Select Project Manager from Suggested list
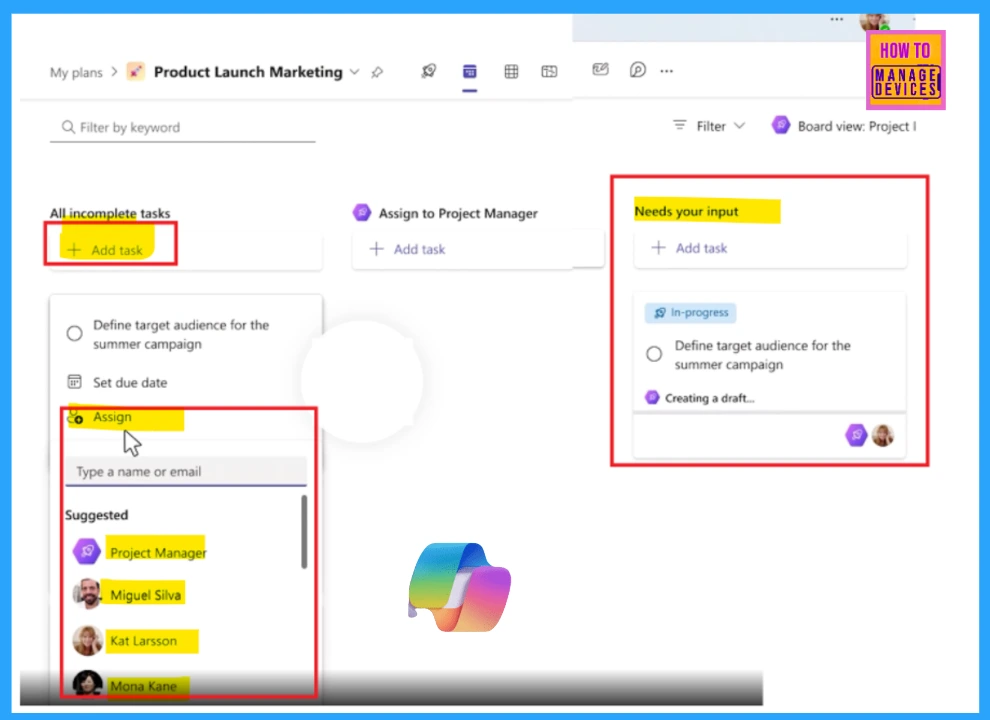This screenshot has width=990, height=720. pyautogui.click(x=158, y=553)
